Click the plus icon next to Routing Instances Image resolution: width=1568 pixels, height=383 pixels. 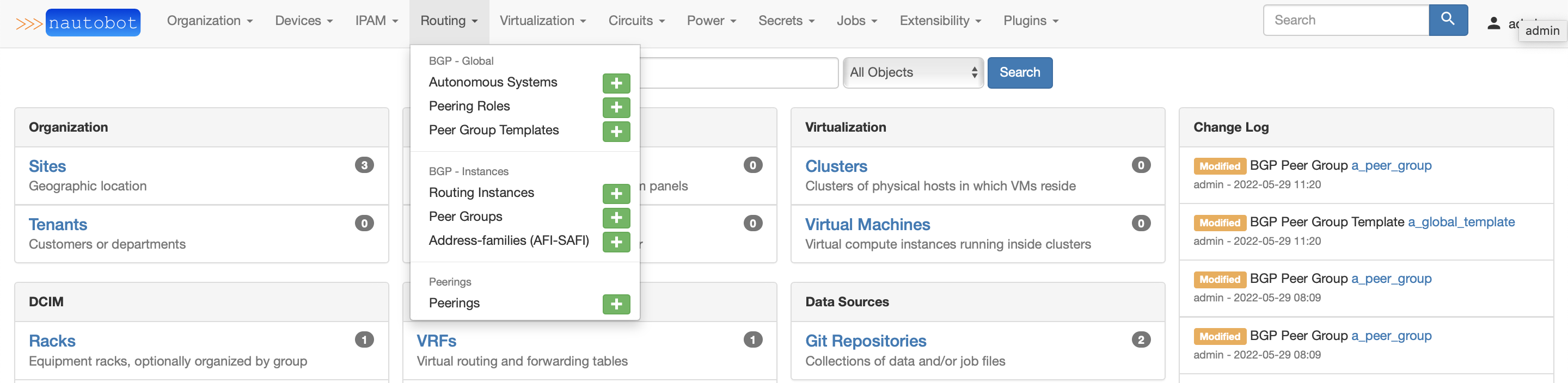pyautogui.click(x=616, y=194)
